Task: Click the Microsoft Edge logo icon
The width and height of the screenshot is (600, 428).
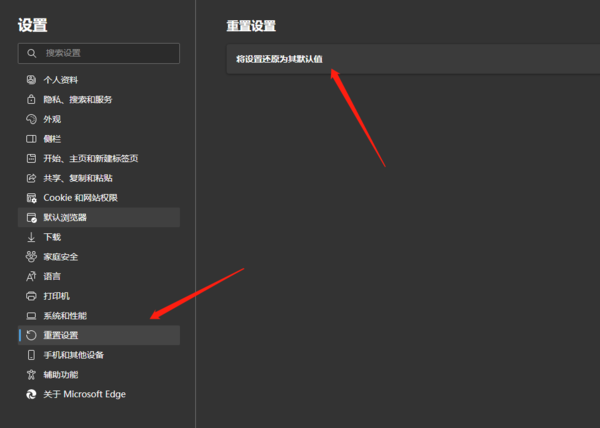Action: 31,394
